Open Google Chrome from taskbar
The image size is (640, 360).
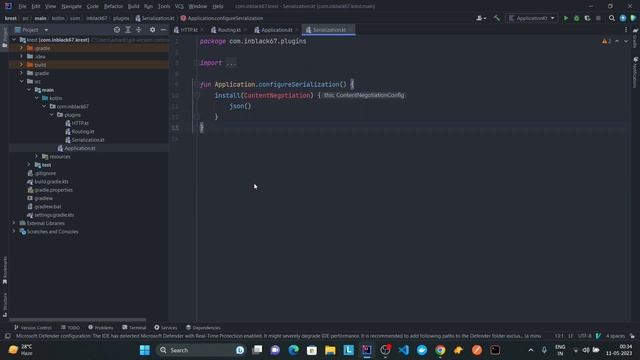point(440,350)
